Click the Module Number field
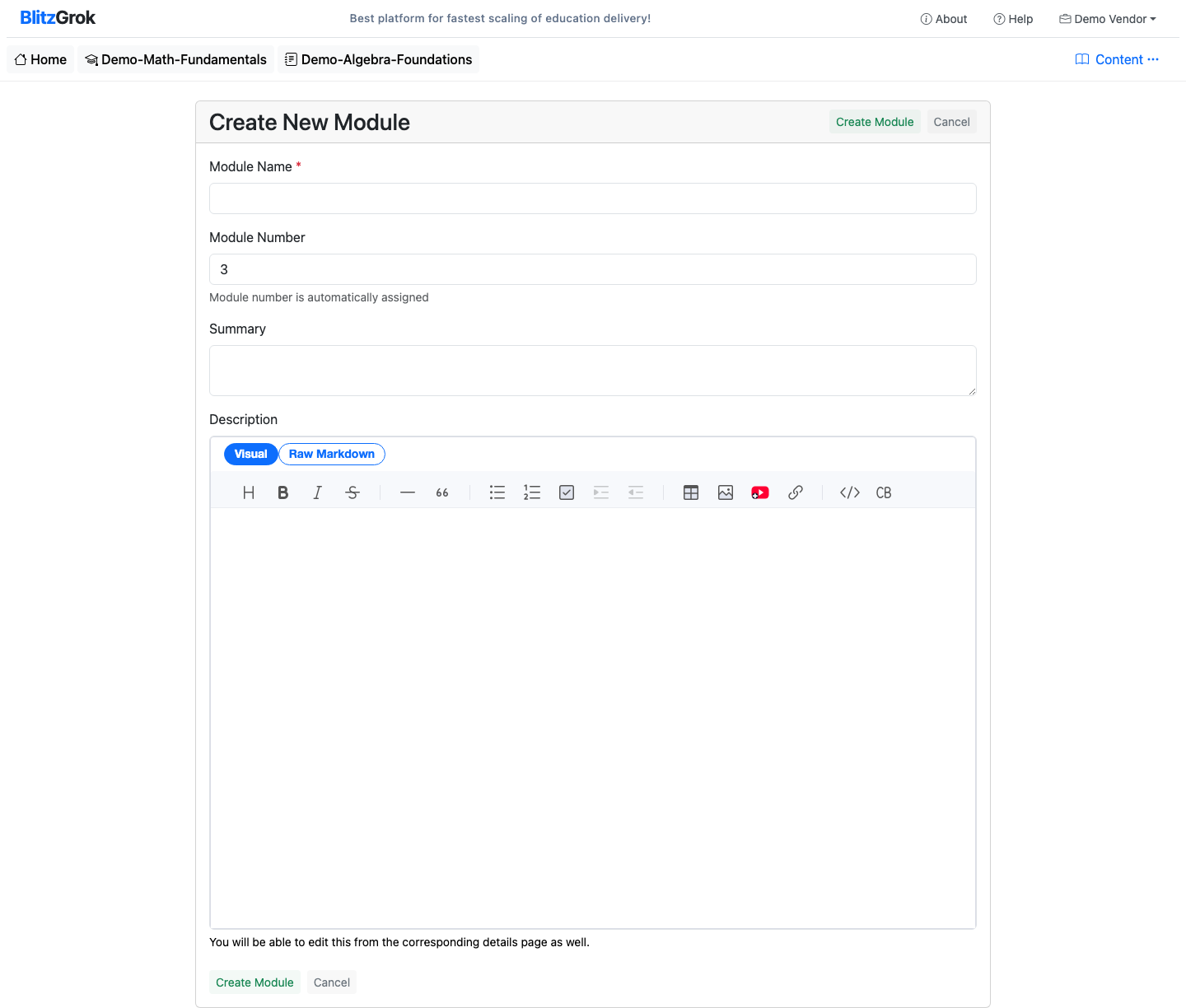This screenshot has height=1008, width=1186. [x=593, y=269]
